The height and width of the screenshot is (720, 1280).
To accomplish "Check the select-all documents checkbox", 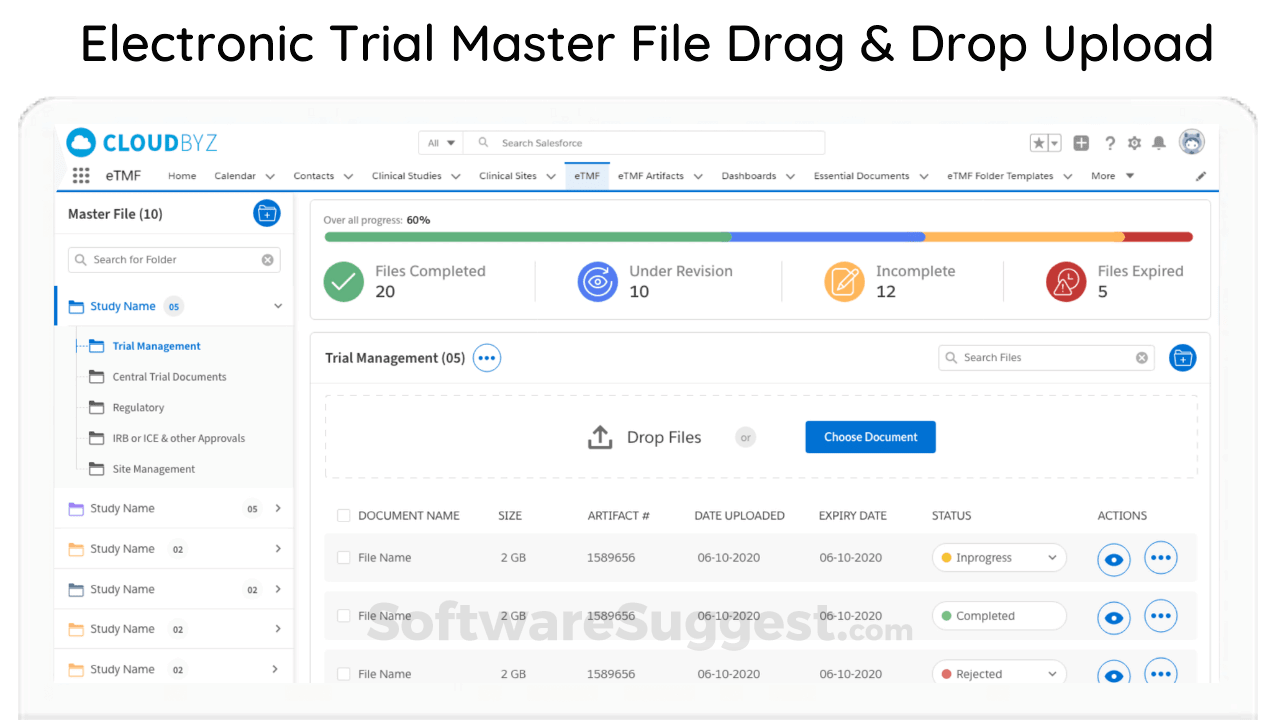I will (343, 515).
